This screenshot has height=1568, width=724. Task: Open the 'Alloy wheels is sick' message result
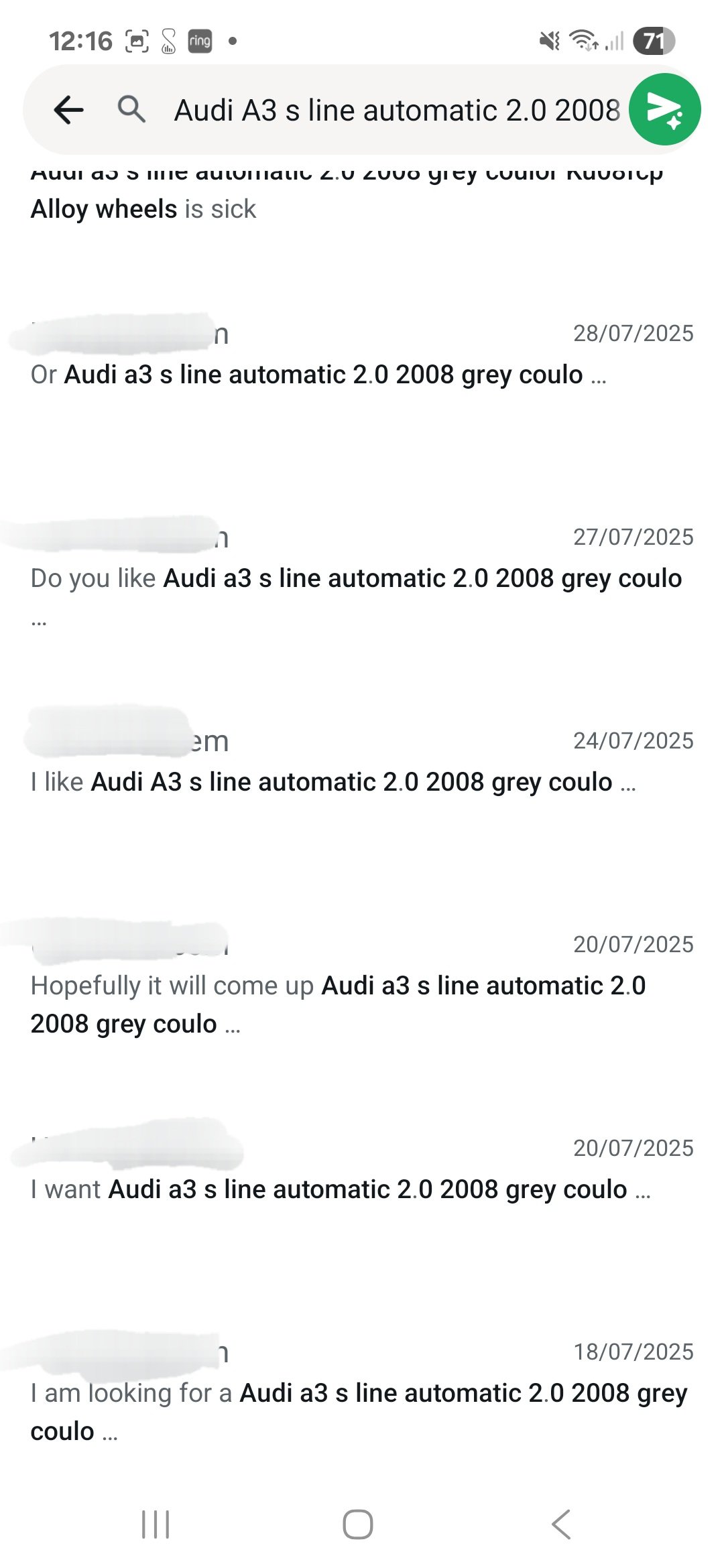(362, 194)
